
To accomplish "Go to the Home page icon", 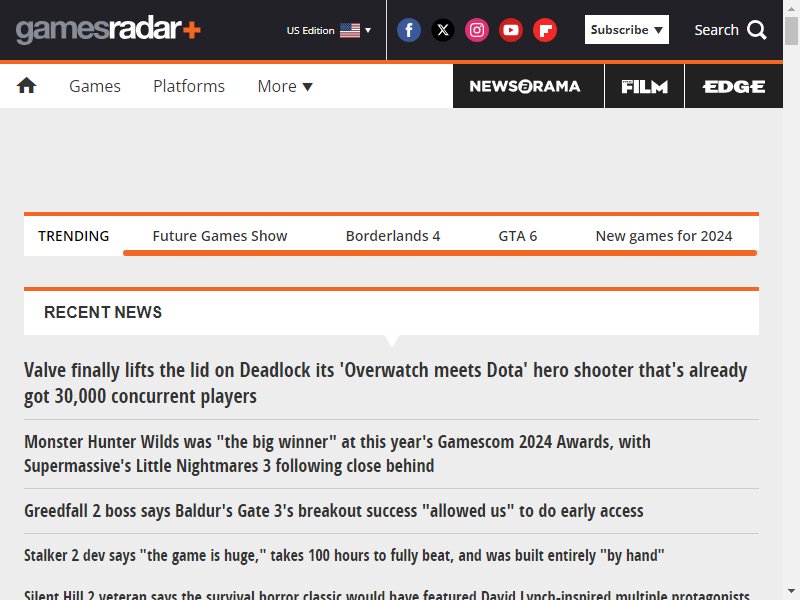I will pos(27,86).
